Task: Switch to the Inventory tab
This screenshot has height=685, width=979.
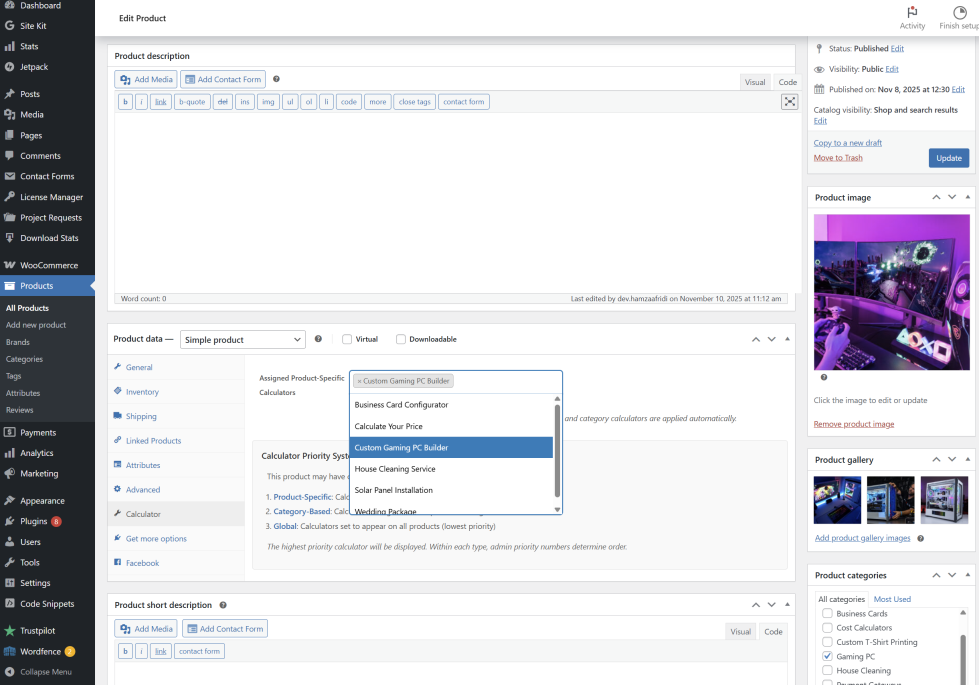Action: (x=141, y=392)
